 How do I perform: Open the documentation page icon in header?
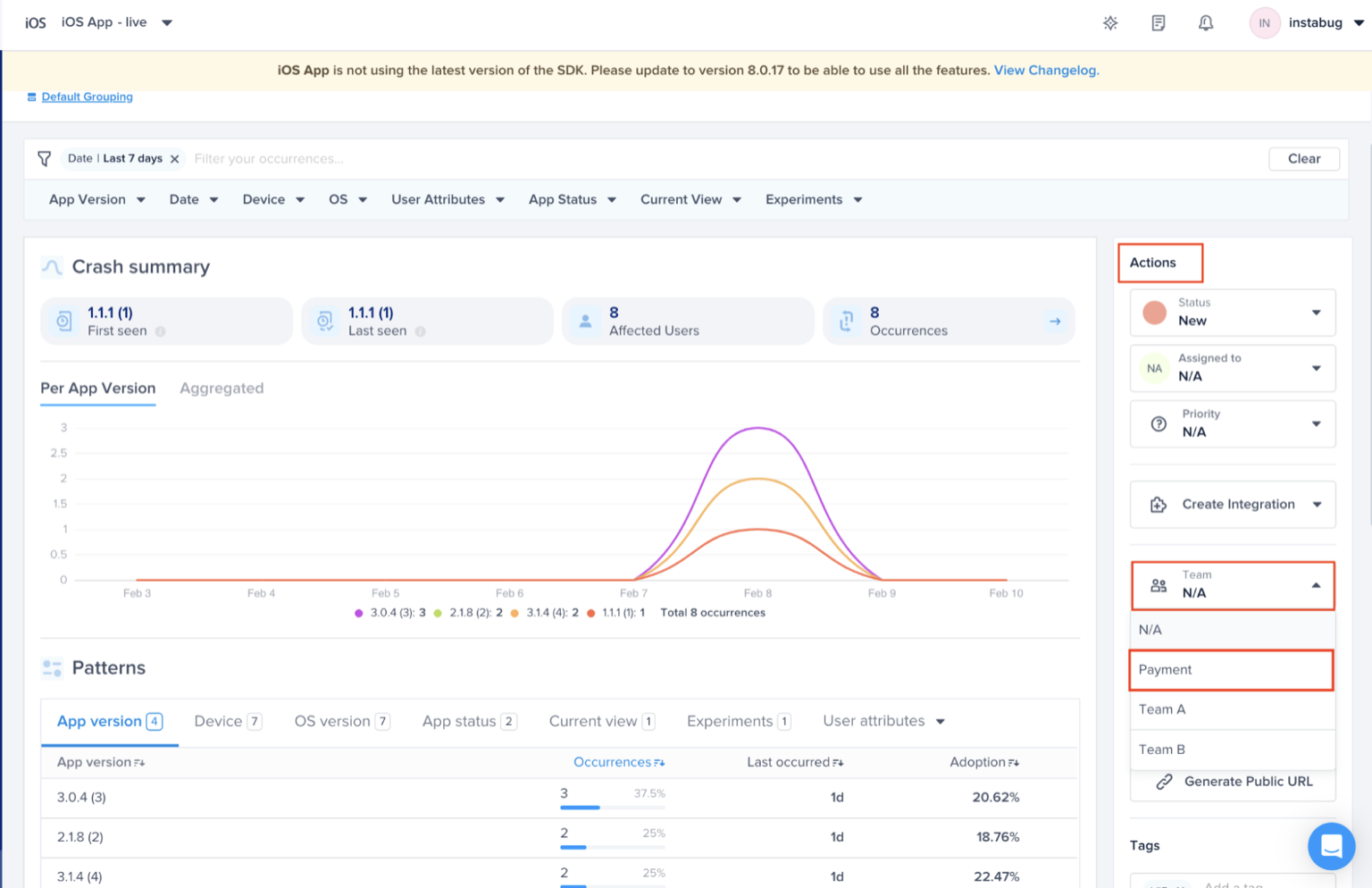coord(1158,23)
